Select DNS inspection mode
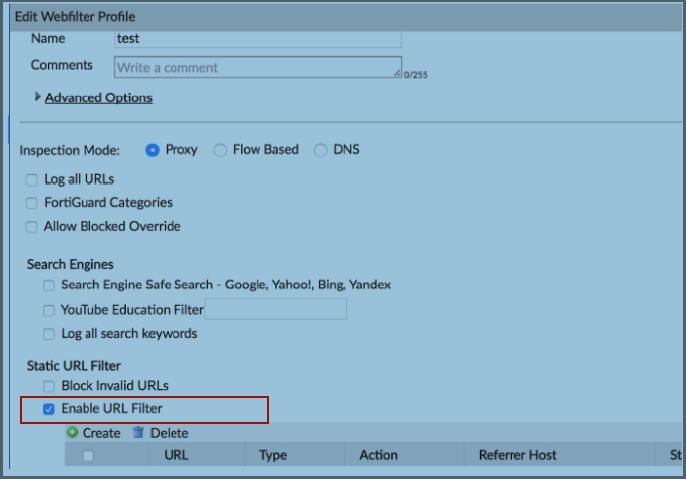Image resolution: width=686 pixels, height=481 pixels. pos(320,150)
